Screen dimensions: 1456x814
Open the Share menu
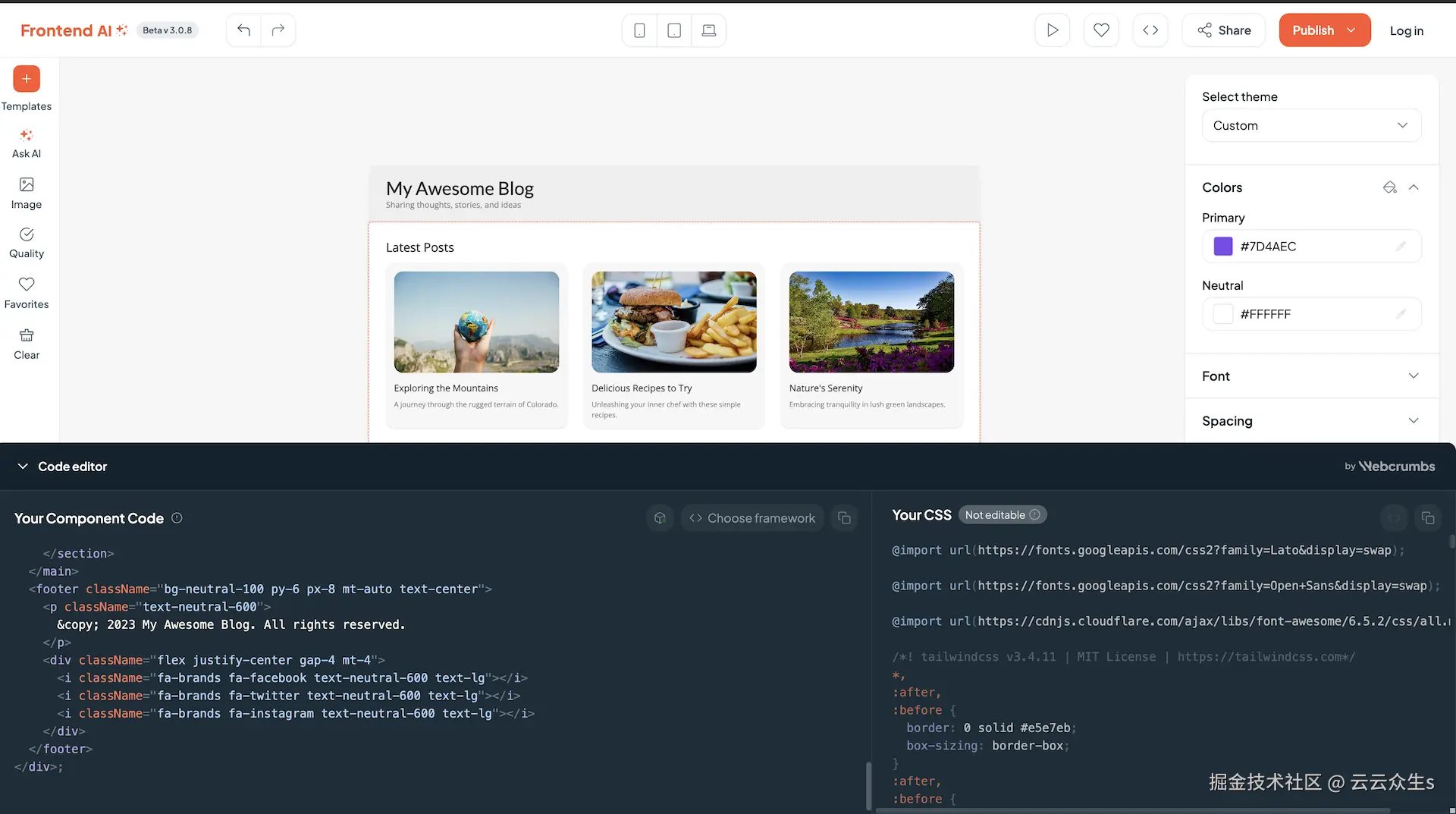pos(1223,30)
